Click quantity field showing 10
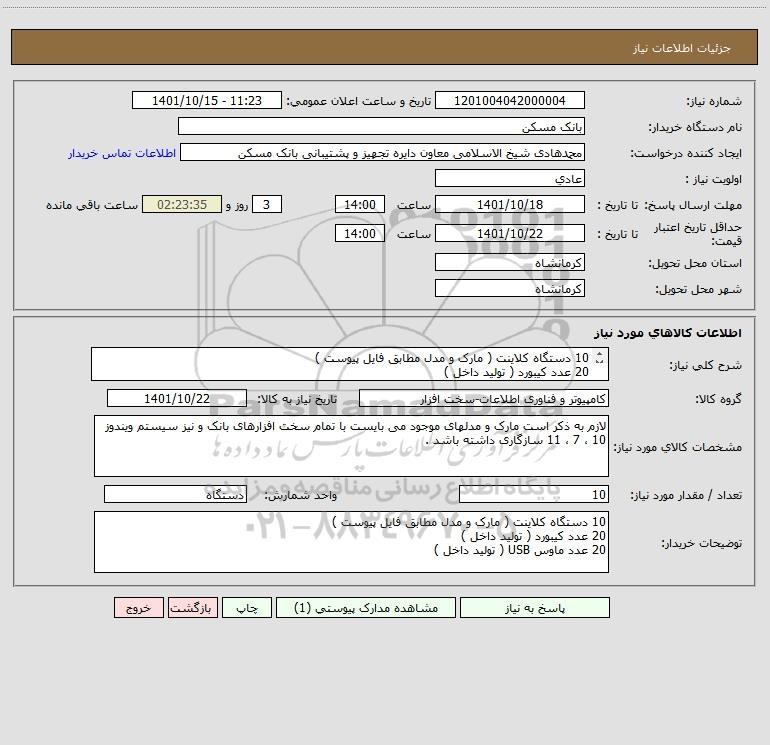Screen dimensions: 770x745 [x=534, y=495]
